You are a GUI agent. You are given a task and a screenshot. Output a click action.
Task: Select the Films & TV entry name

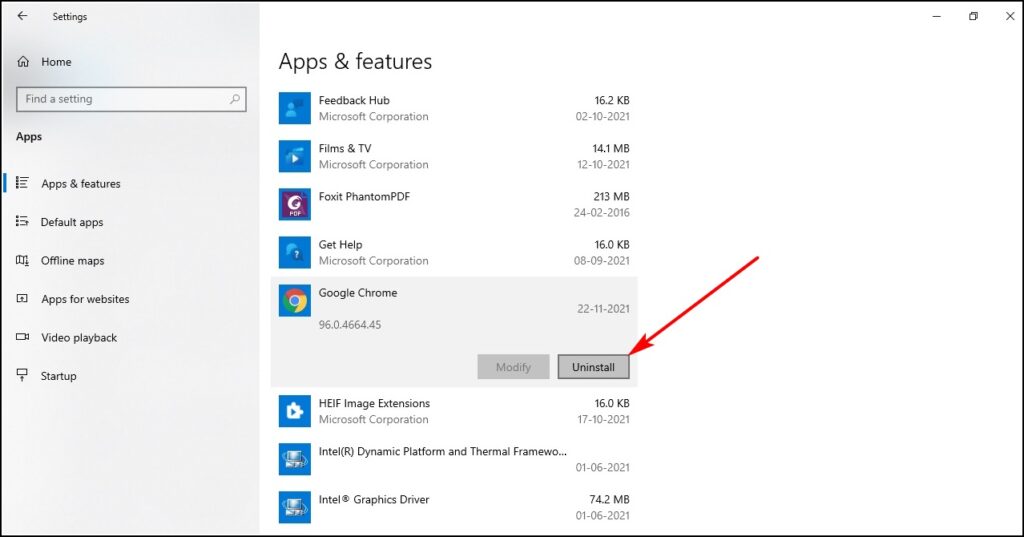(345, 148)
